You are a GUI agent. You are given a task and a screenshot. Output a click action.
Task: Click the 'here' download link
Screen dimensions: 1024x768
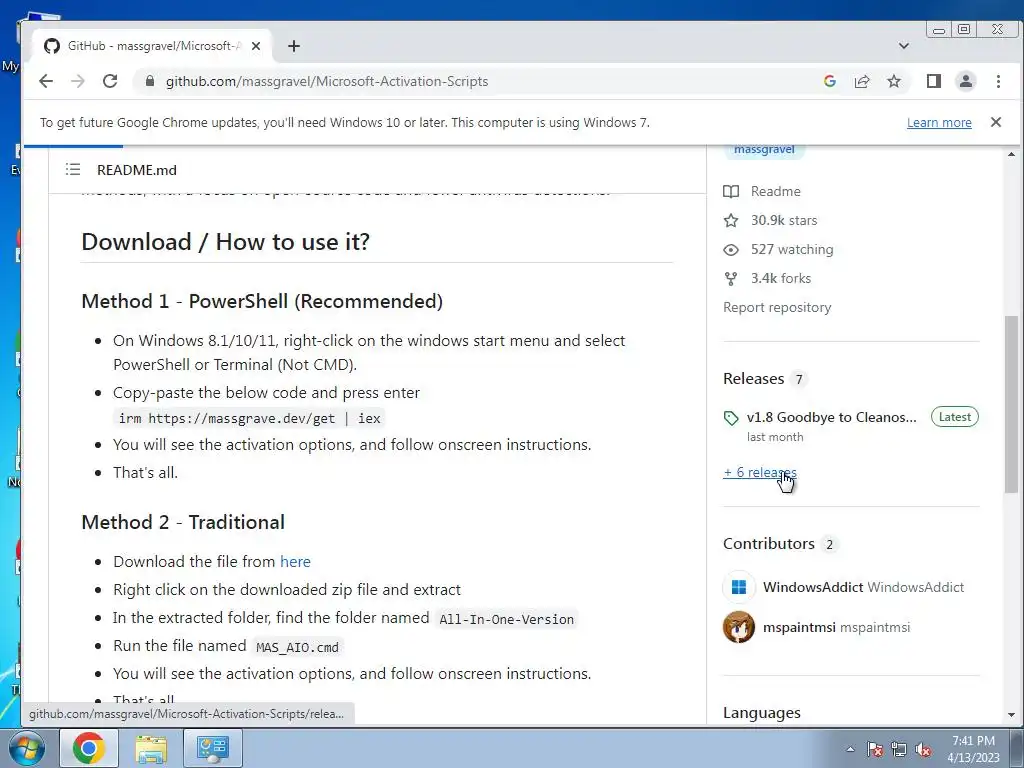[295, 562]
